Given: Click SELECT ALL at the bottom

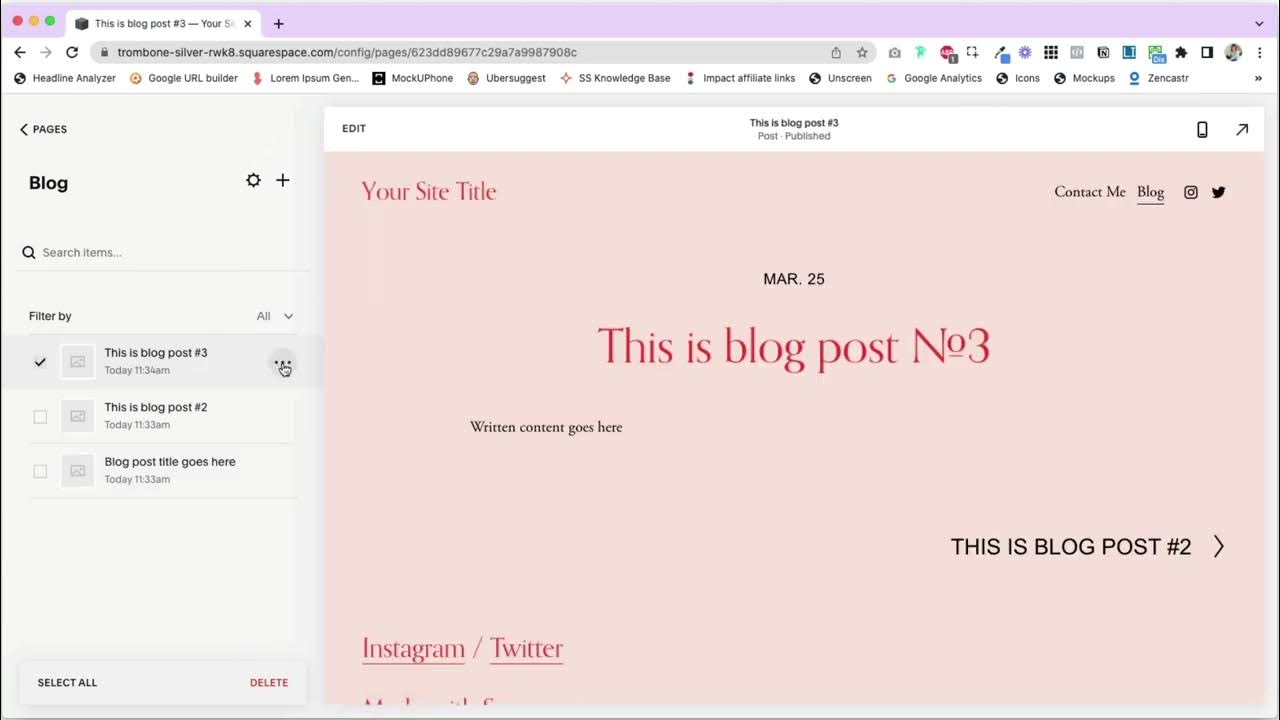Looking at the screenshot, I should (67, 683).
